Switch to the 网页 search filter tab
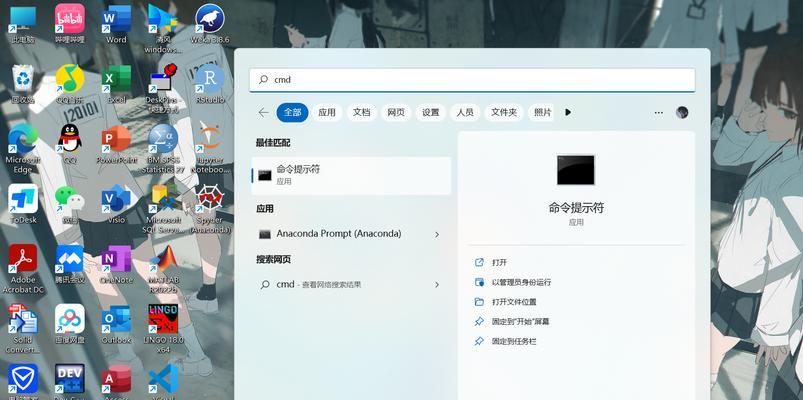Viewport: 803px width, 400px height. coord(396,112)
